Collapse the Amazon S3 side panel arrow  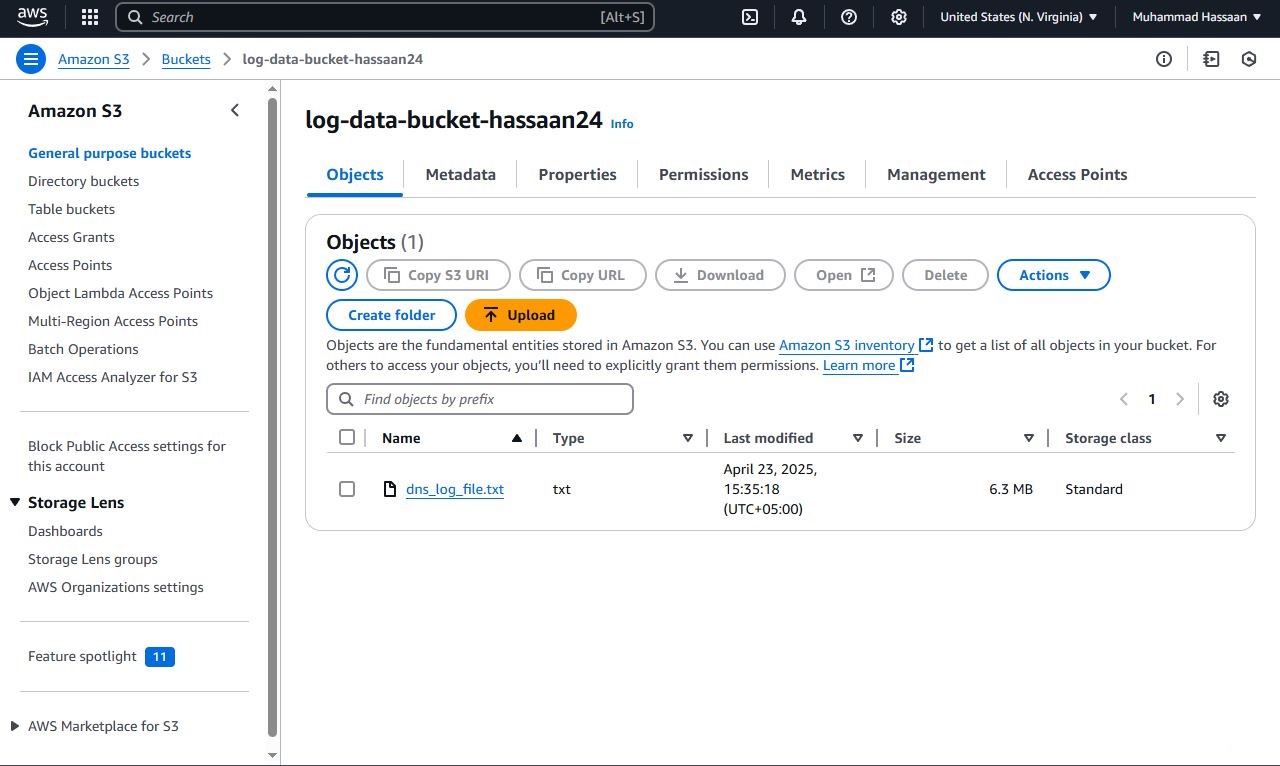(x=235, y=111)
